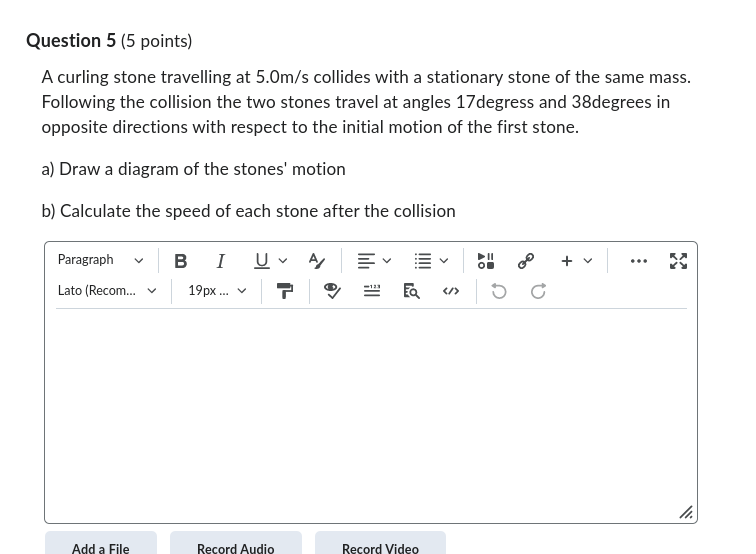Toggle bold formatting
Viewport: 756px width, 554px height.
click(181, 261)
